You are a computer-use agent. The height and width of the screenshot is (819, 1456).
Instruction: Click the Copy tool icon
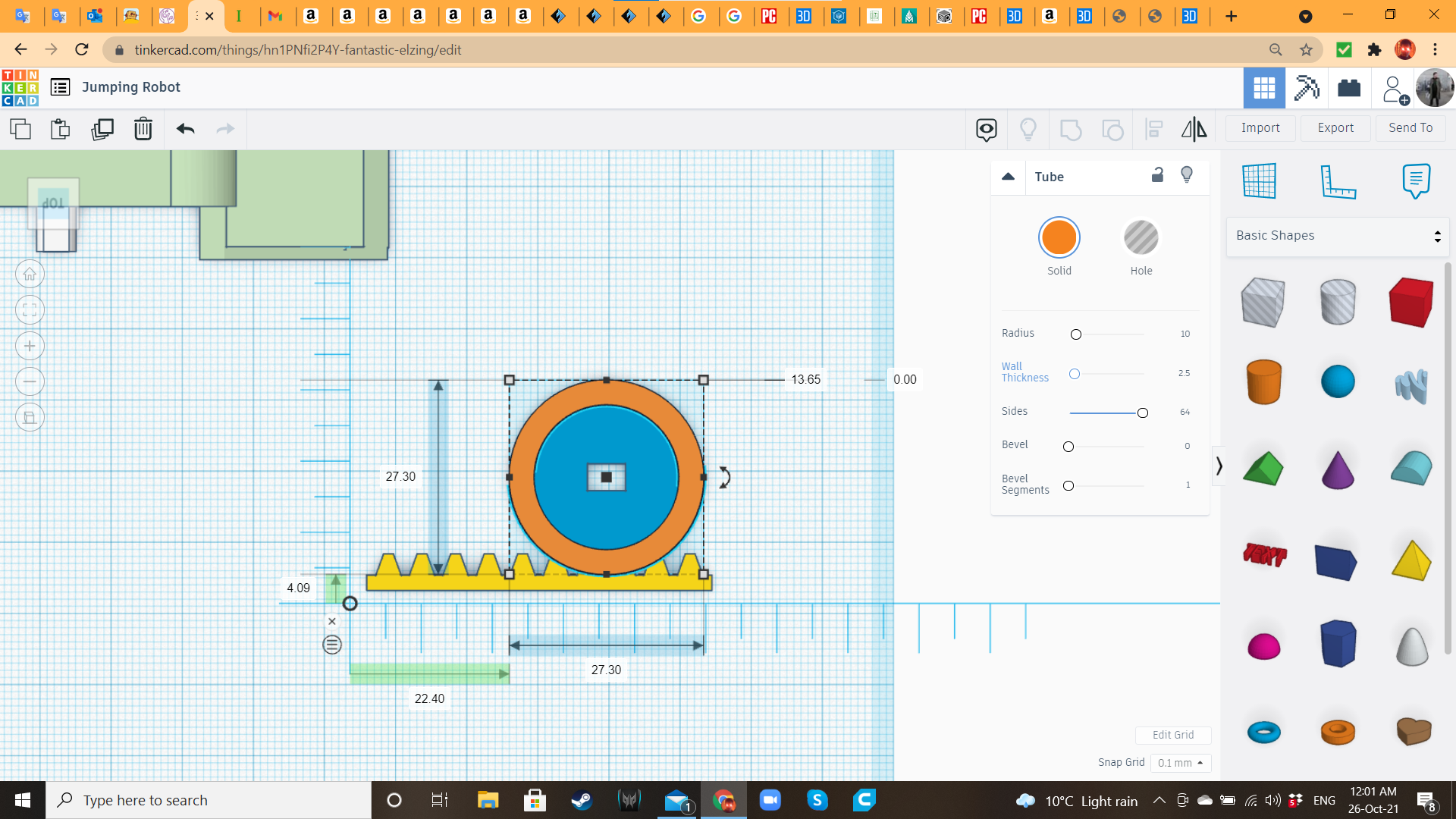click(20, 129)
